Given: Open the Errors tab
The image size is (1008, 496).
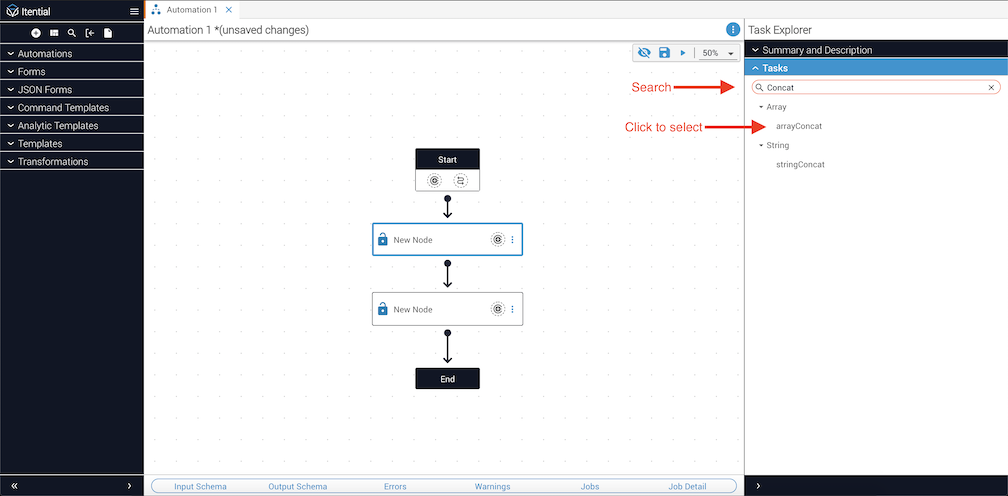Looking at the screenshot, I should point(395,486).
